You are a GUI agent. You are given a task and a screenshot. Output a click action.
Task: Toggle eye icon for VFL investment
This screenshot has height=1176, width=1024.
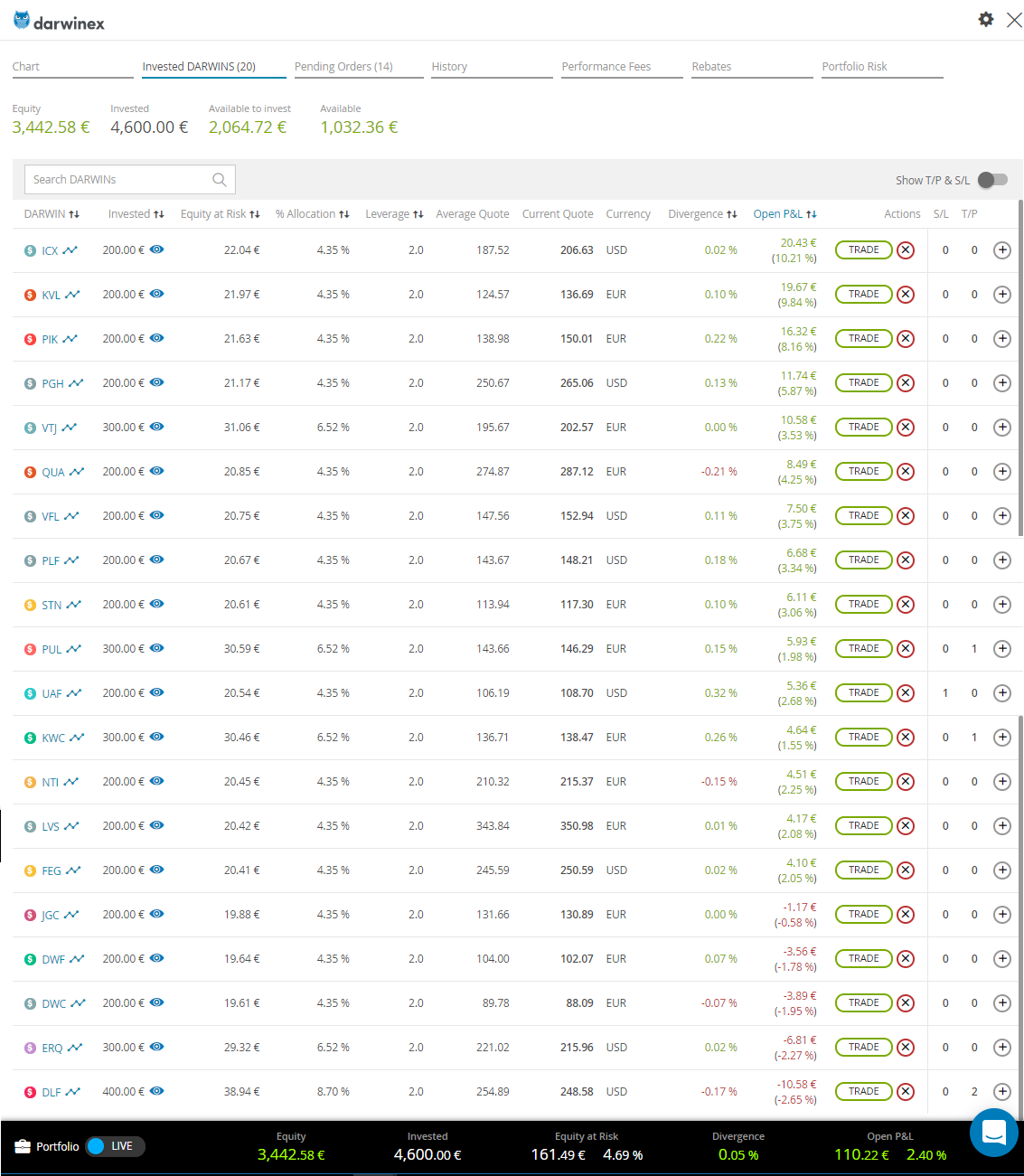157,515
